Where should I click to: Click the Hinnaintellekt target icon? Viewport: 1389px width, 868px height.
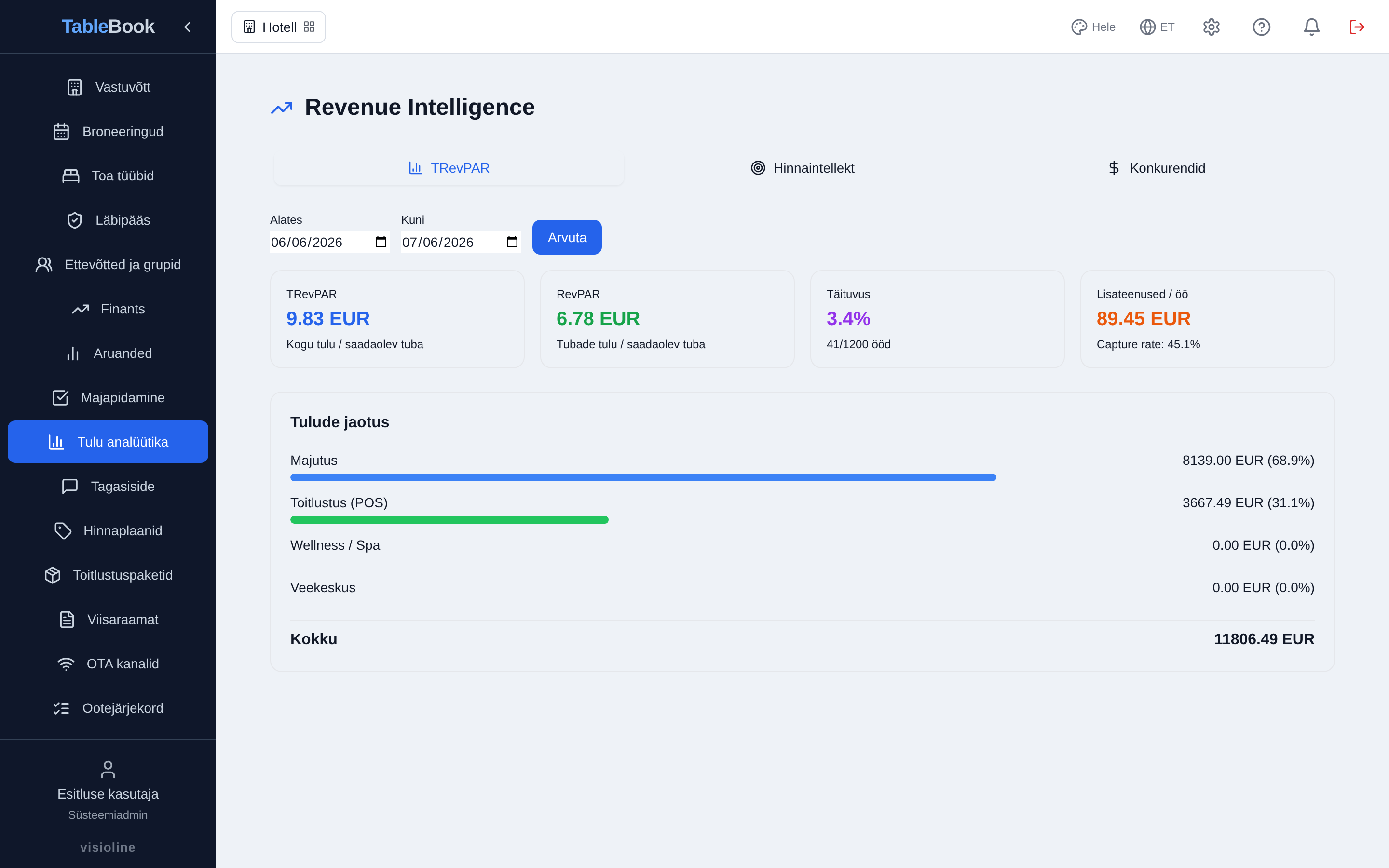point(758,168)
